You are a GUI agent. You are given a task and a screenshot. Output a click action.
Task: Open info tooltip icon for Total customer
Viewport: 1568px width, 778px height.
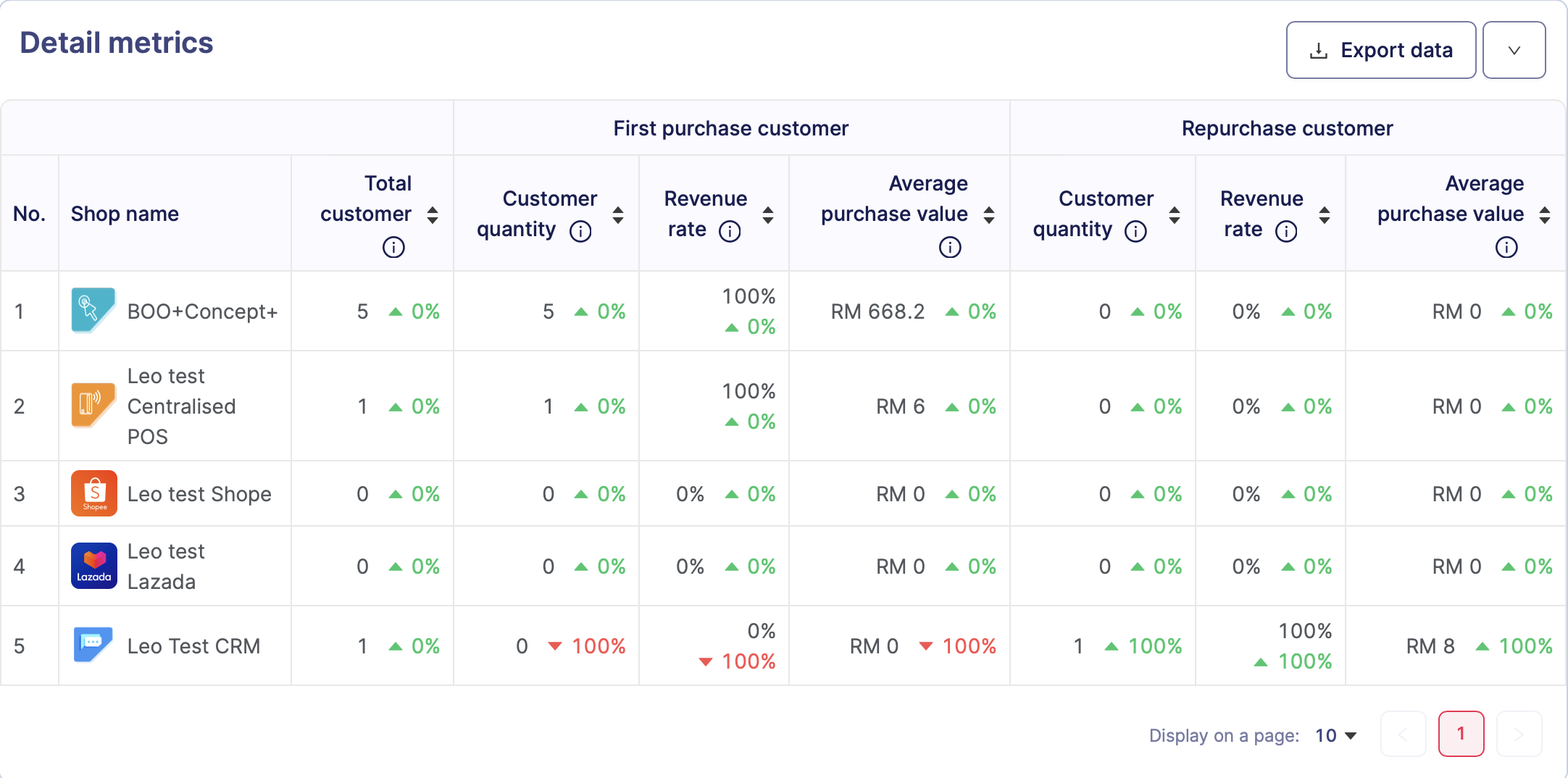coord(393,247)
